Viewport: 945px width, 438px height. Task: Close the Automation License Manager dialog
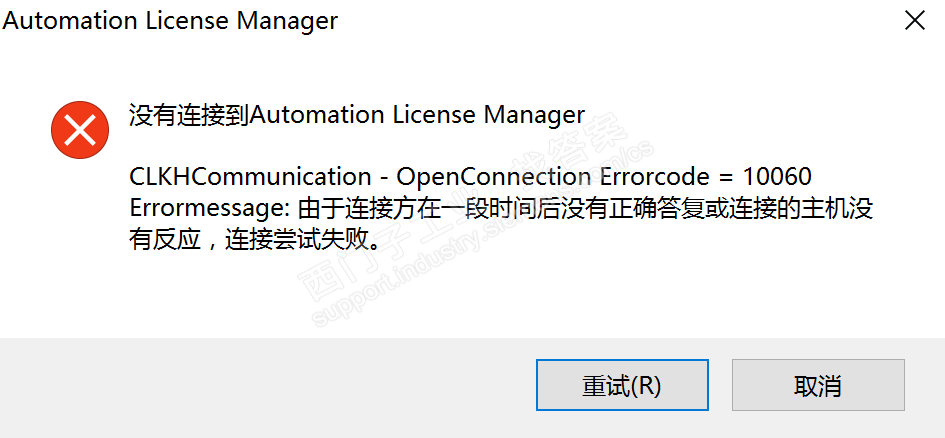point(914,21)
